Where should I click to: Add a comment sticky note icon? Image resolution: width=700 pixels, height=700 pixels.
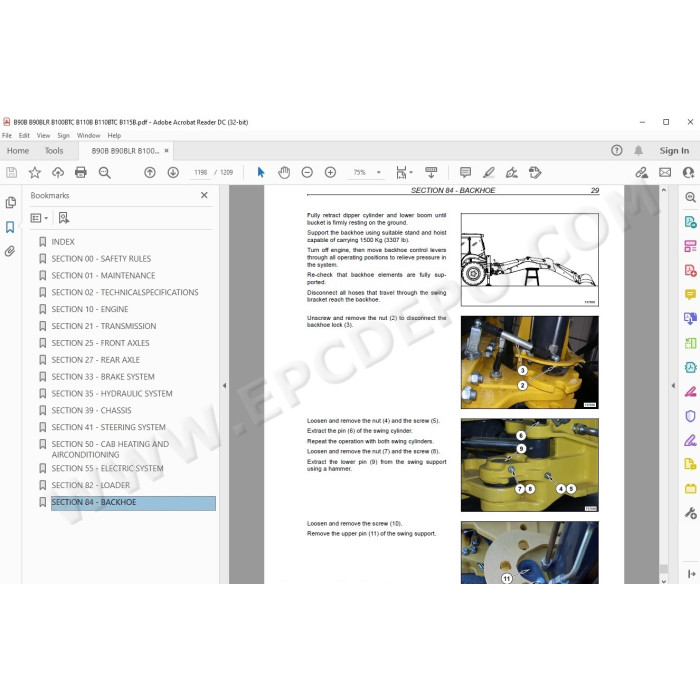point(465,172)
